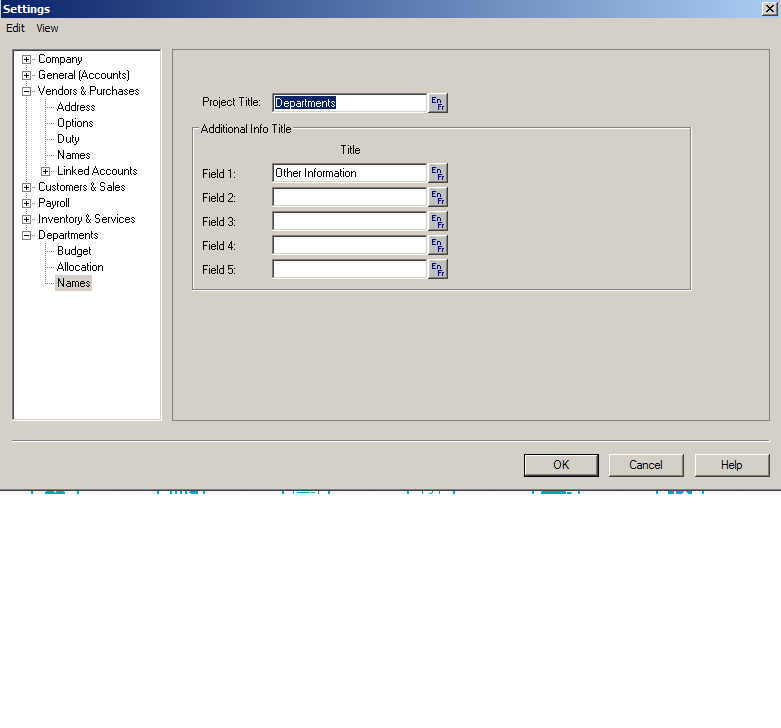The image size is (781, 728).
Task: Open language button for Field 3
Action: click(438, 221)
